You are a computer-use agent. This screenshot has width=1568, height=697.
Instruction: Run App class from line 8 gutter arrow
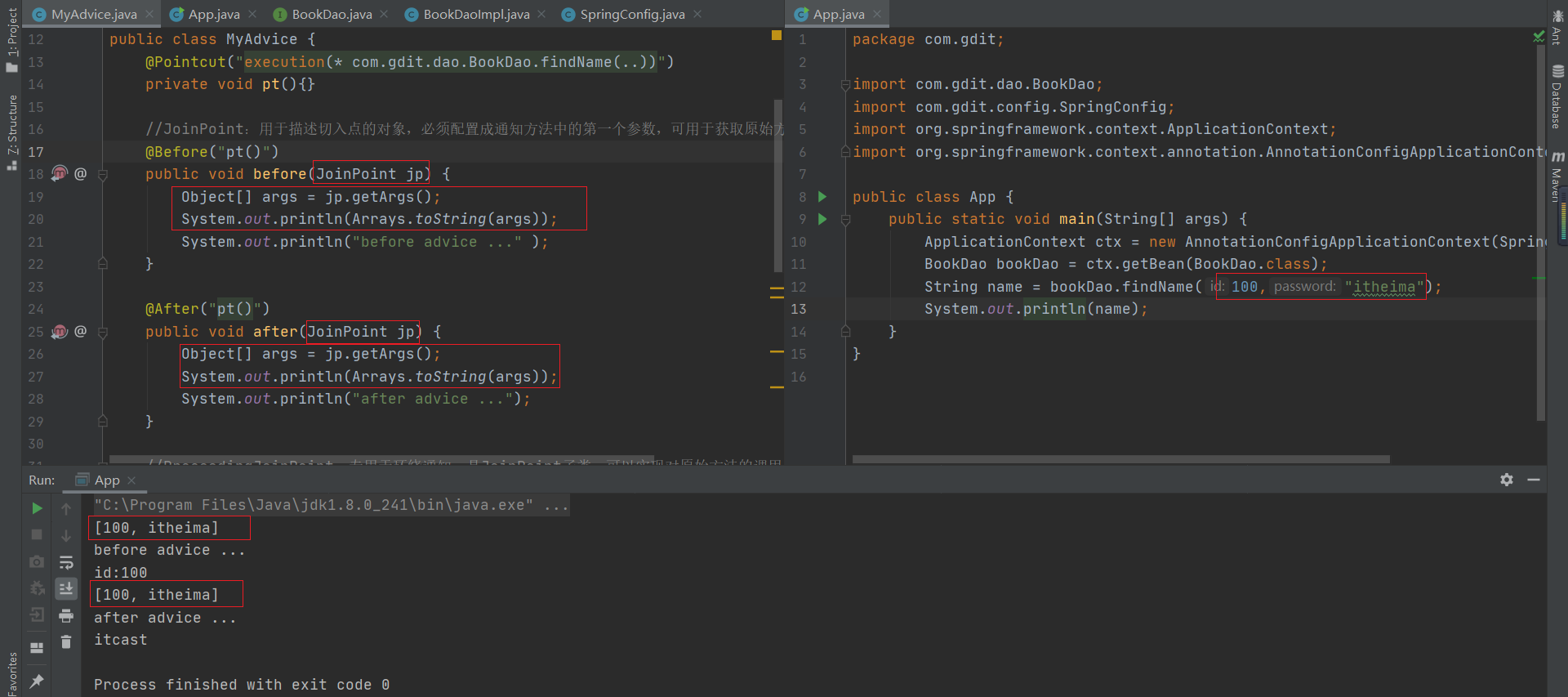click(822, 197)
